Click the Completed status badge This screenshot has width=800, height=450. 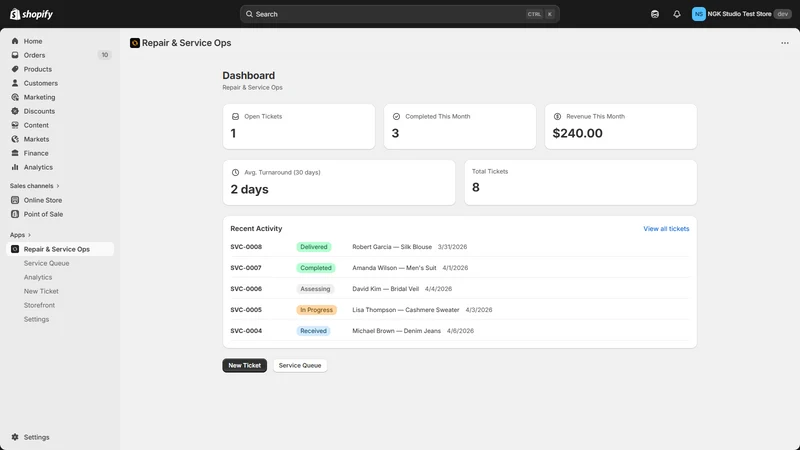(316, 268)
